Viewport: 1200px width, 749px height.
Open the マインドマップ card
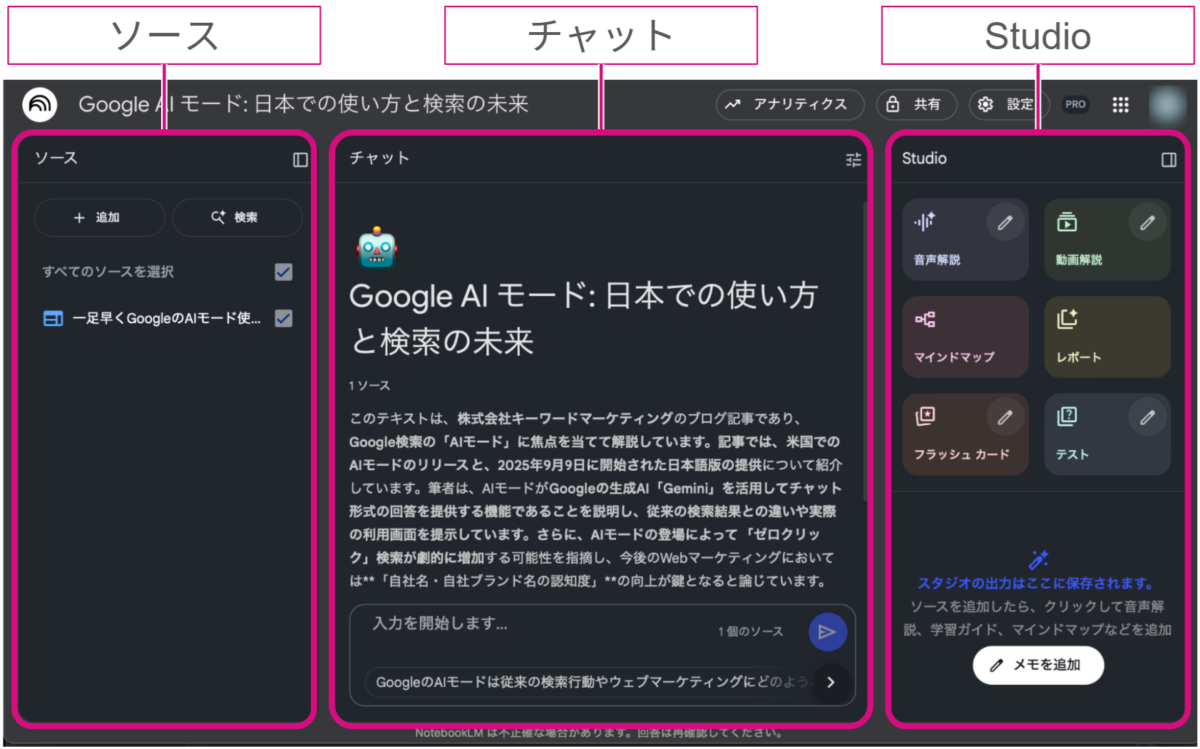(964, 337)
